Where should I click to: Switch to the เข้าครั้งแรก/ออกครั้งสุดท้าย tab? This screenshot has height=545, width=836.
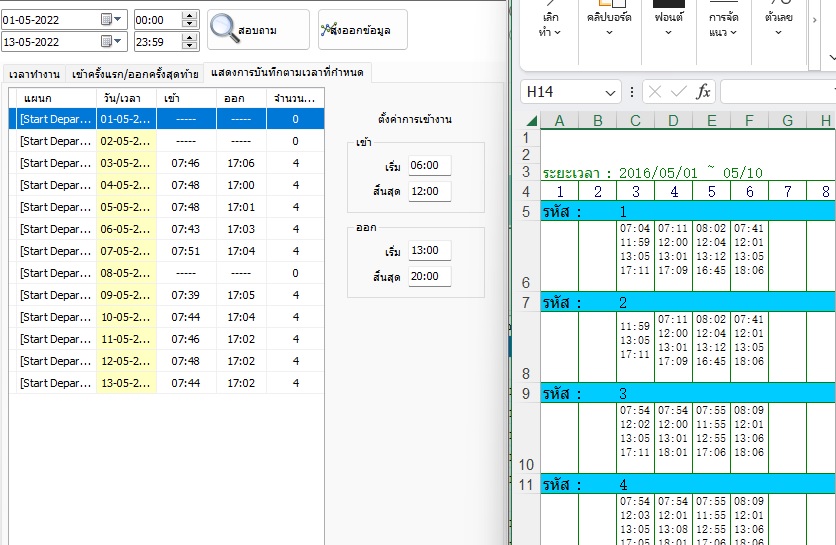point(135,74)
